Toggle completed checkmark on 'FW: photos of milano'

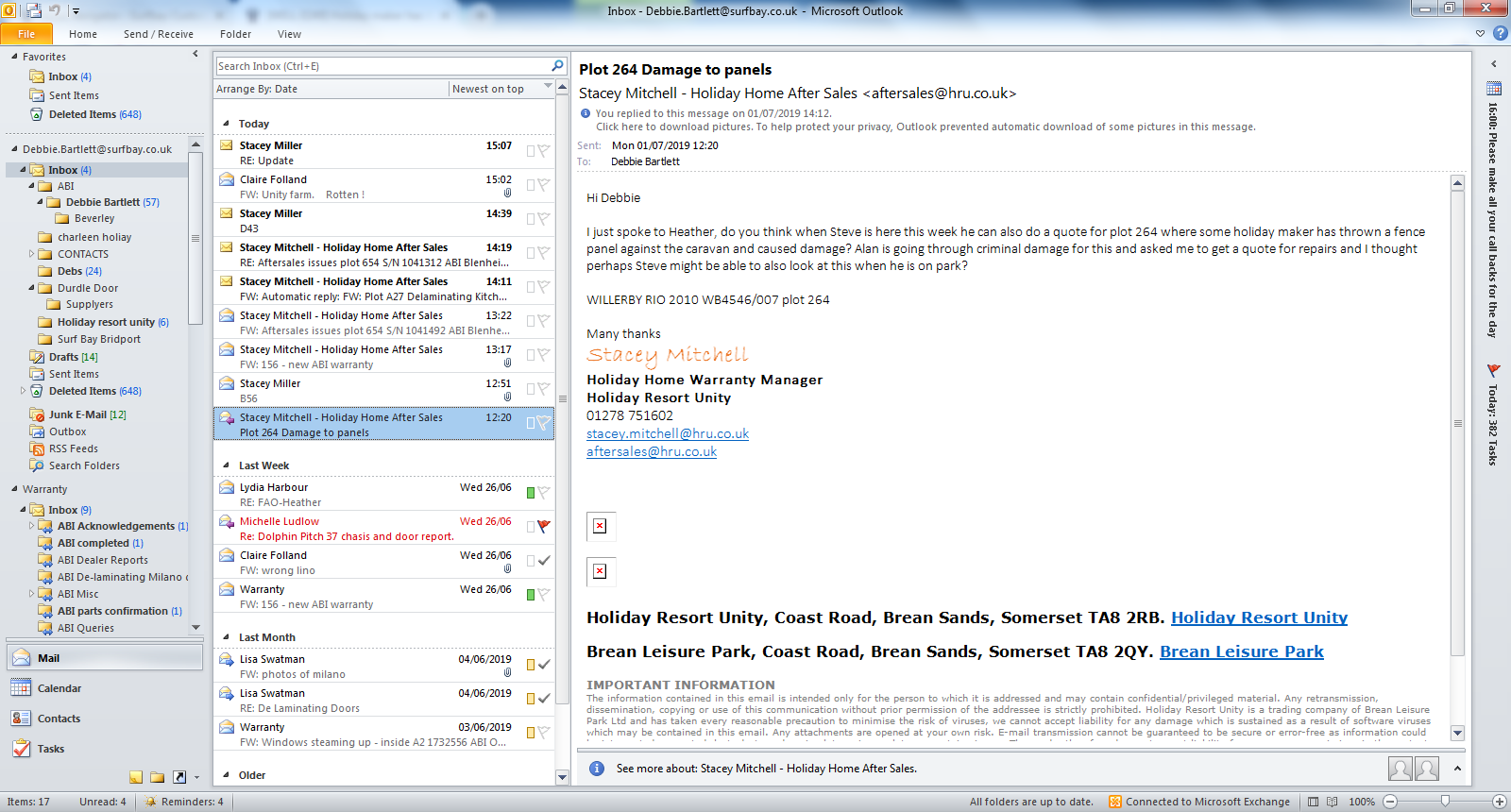544,664
